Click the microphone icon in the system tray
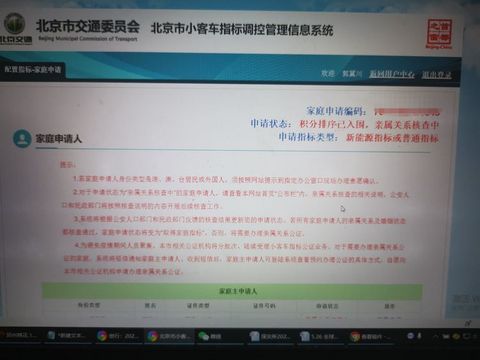 tap(420, 336)
